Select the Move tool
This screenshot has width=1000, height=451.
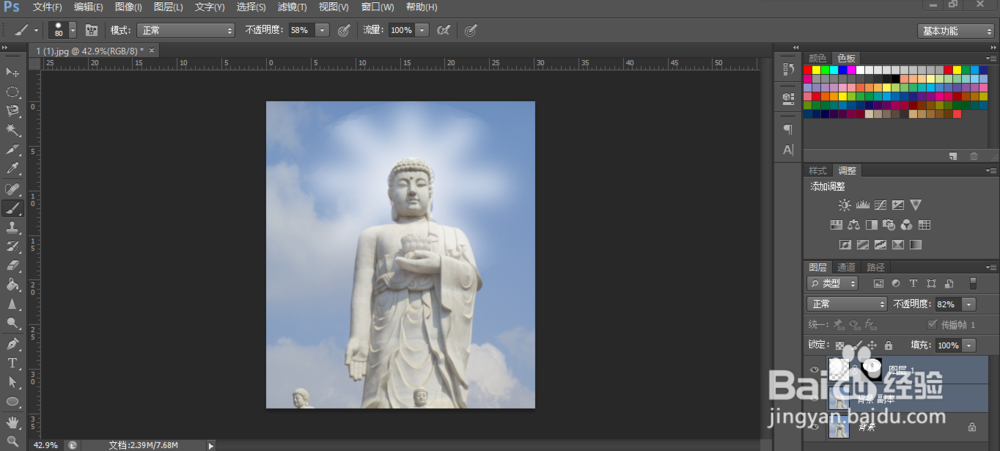12,72
